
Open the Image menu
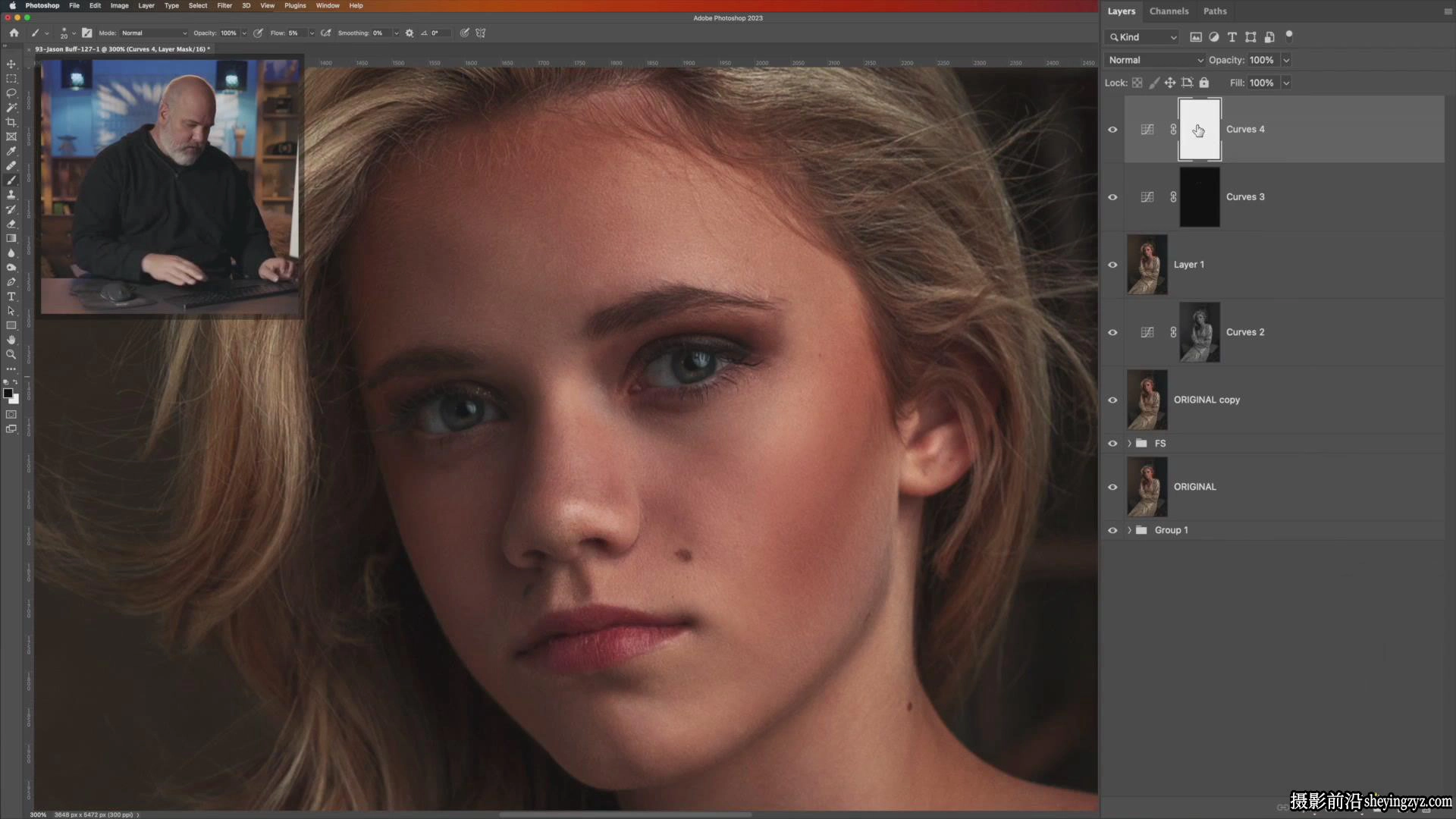click(119, 5)
